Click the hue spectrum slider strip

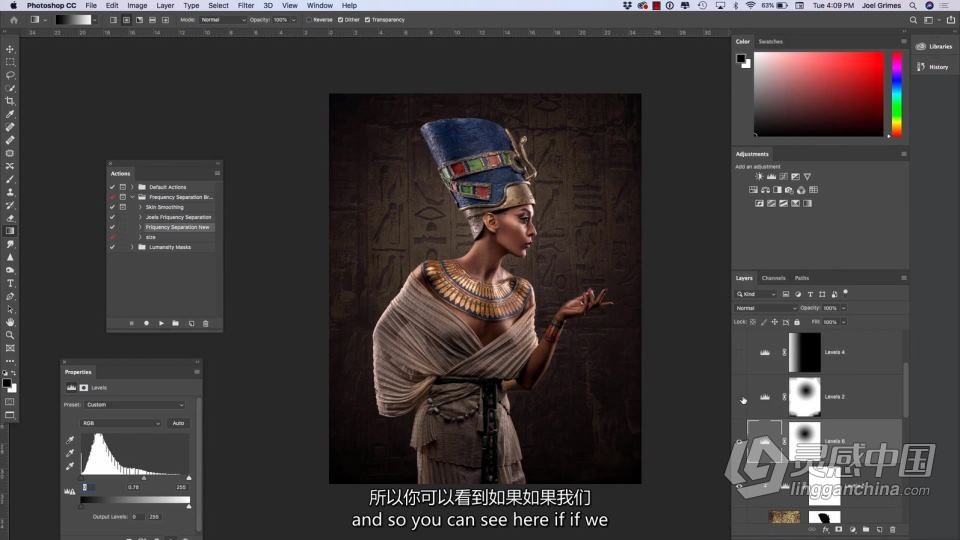[x=896, y=94]
